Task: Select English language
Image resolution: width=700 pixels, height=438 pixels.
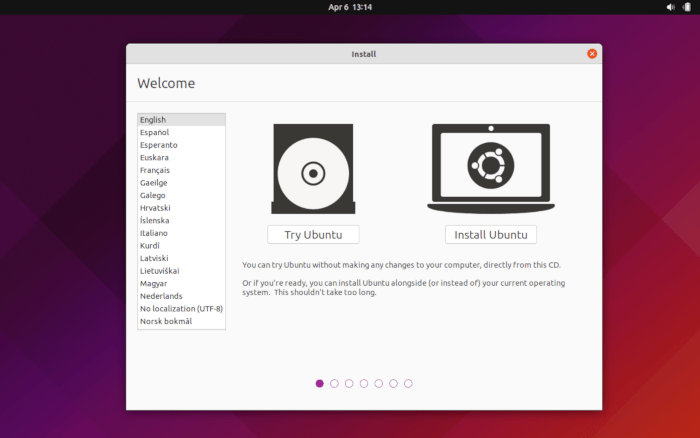Action: tap(181, 120)
